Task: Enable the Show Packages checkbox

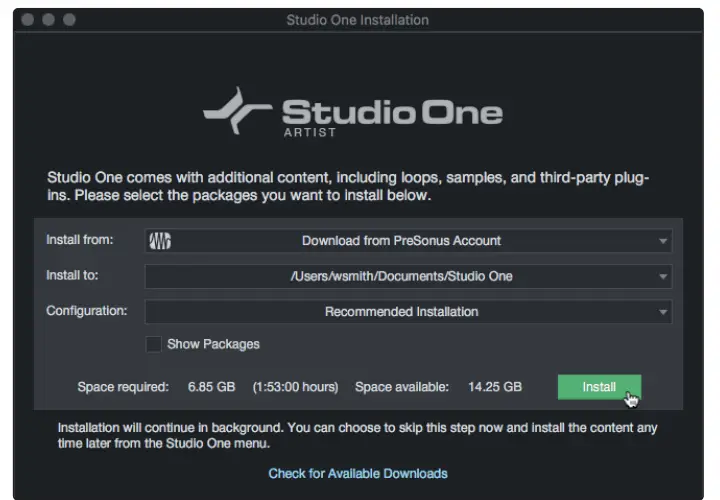Action: point(154,344)
